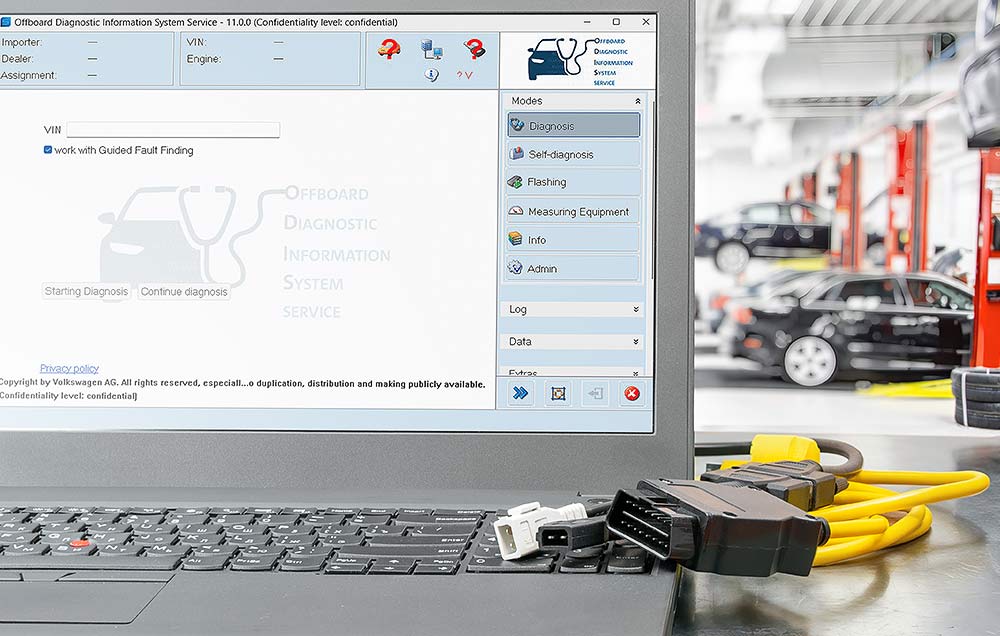Open the Privacy policy link

69,369
